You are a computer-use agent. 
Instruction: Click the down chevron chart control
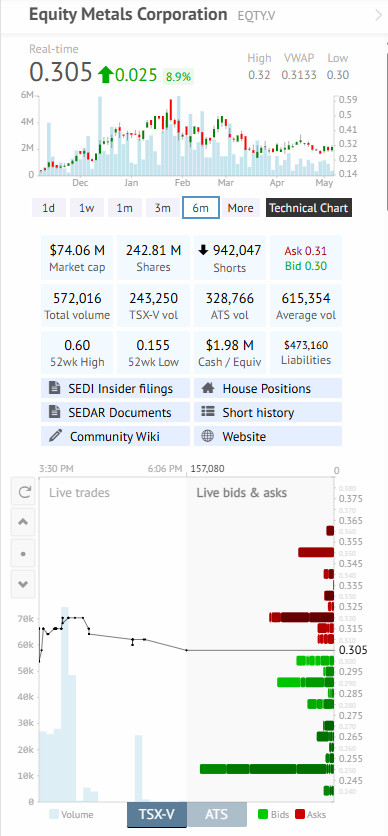23,584
